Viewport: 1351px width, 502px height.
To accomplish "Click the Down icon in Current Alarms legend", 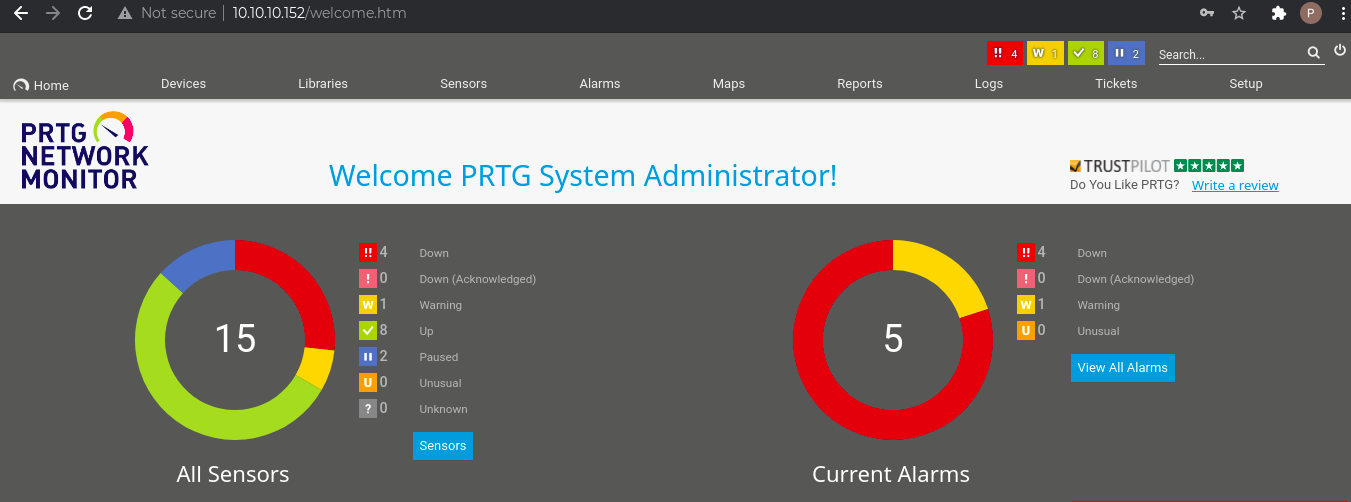I will click(1025, 253).
